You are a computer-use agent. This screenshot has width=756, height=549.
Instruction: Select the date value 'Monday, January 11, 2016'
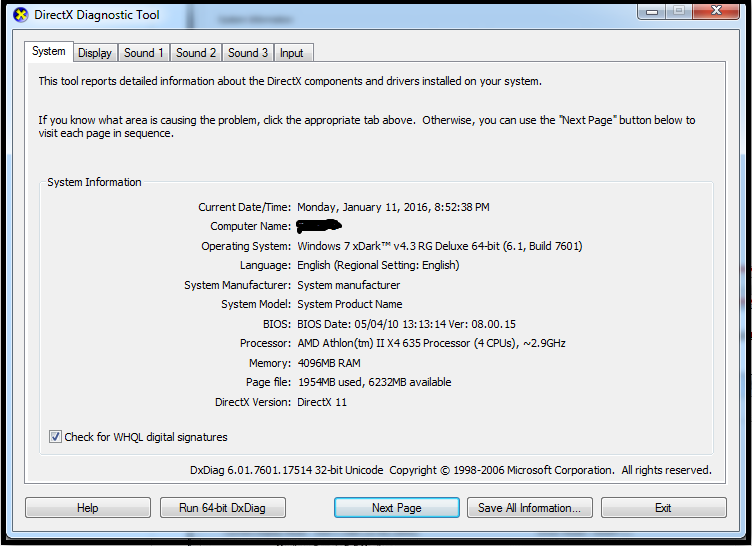pyautogui.click(x=362, y=207)
